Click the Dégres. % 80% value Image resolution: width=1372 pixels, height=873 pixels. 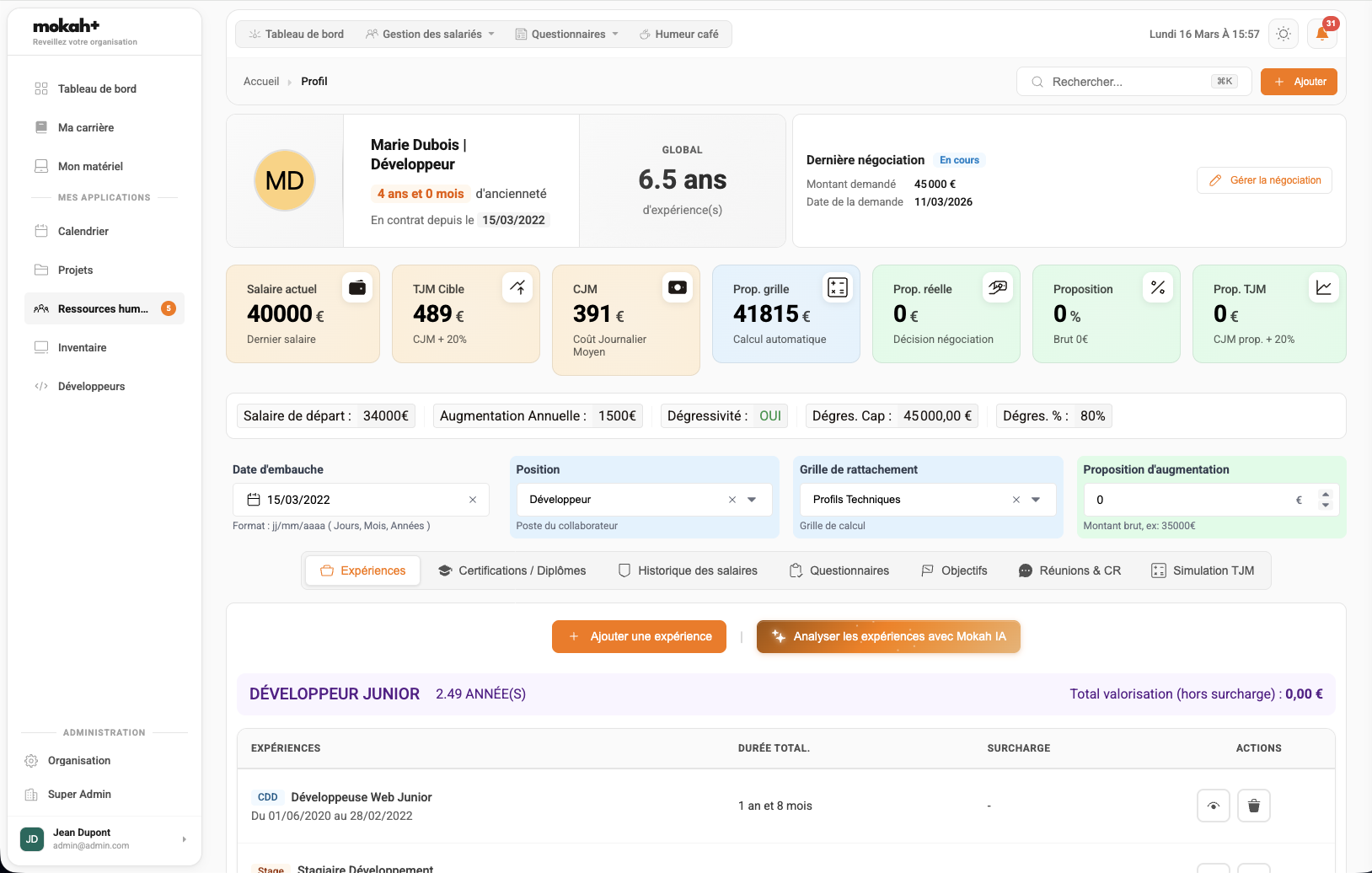1093,415
